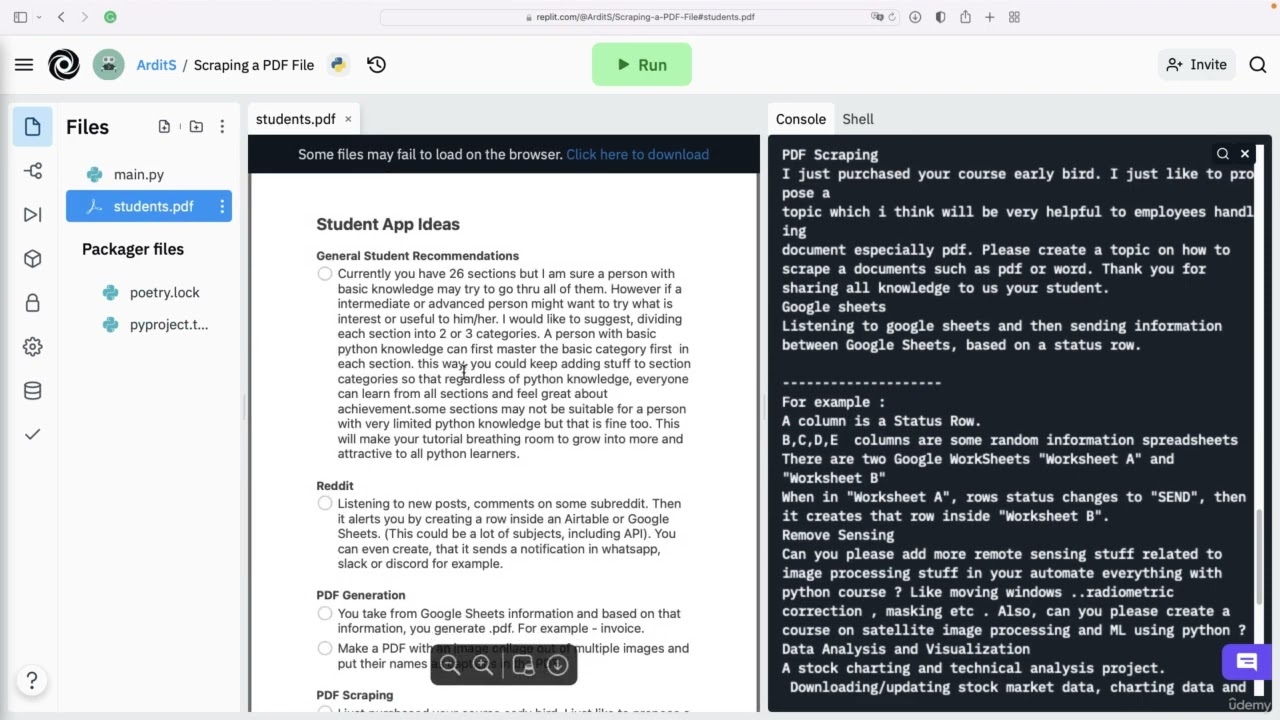Image resolution: width=1280 pixels, height=720 pixels.
Task: Click the 'Click here to download' link
Action: [x=637, y=154]
